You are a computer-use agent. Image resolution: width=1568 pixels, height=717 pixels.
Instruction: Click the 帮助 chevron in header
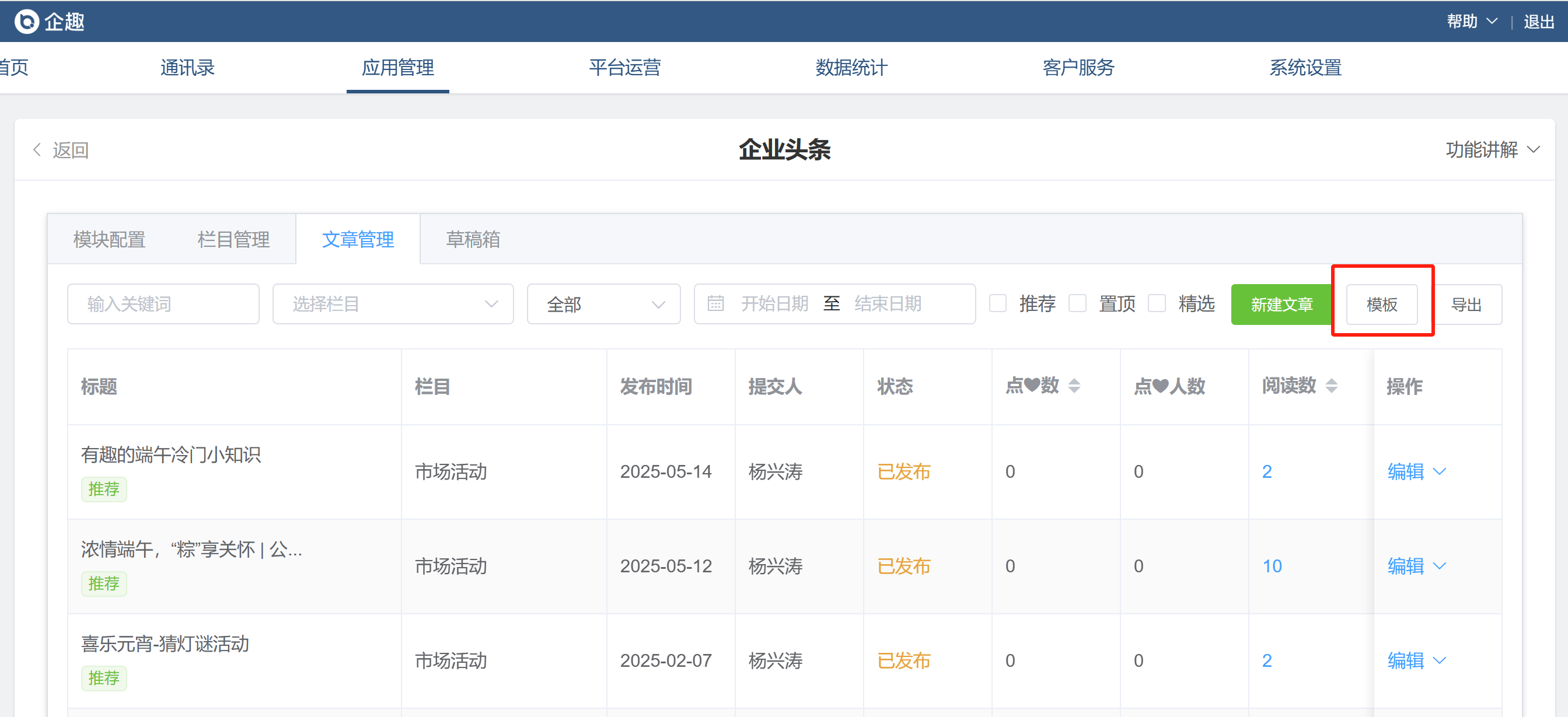click(x=1492, y=22)
